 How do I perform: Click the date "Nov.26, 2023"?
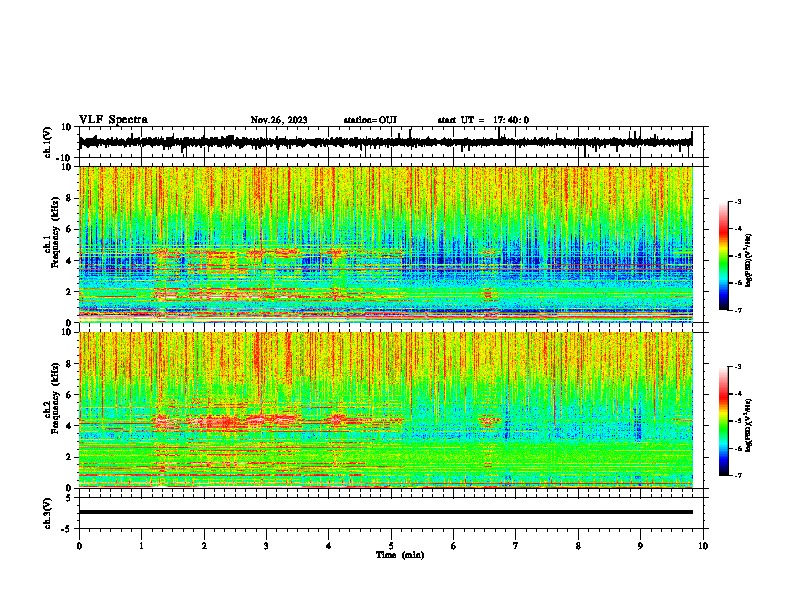(x=279, y=120)
